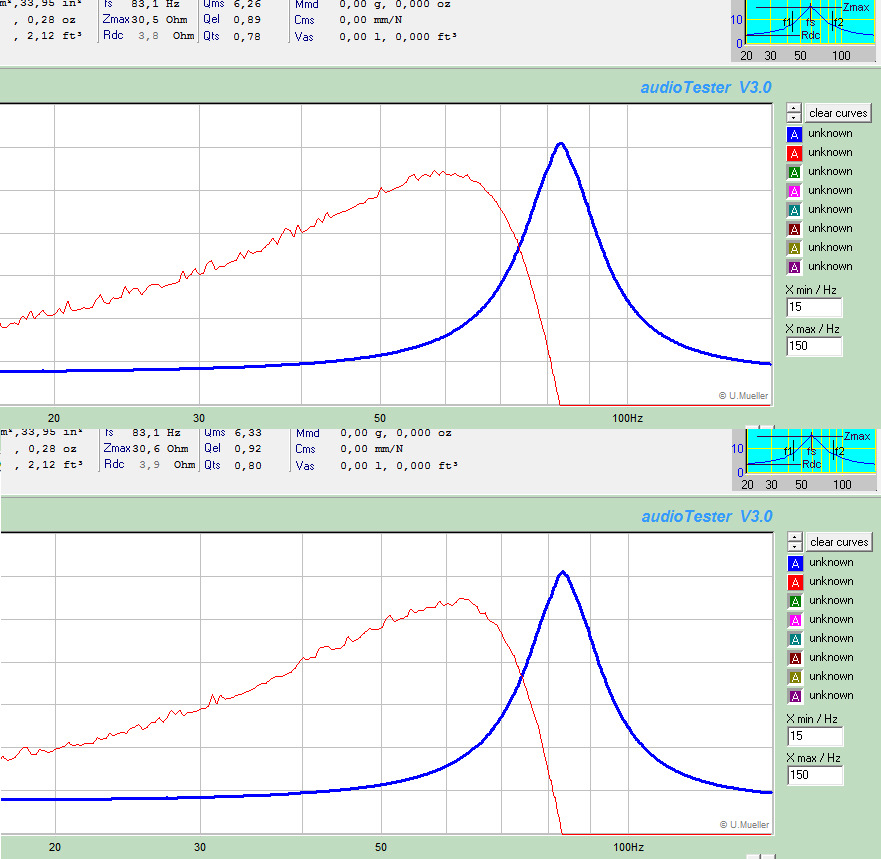Click the Qts value 0,78
881x859 pixels.
[247, 36]
